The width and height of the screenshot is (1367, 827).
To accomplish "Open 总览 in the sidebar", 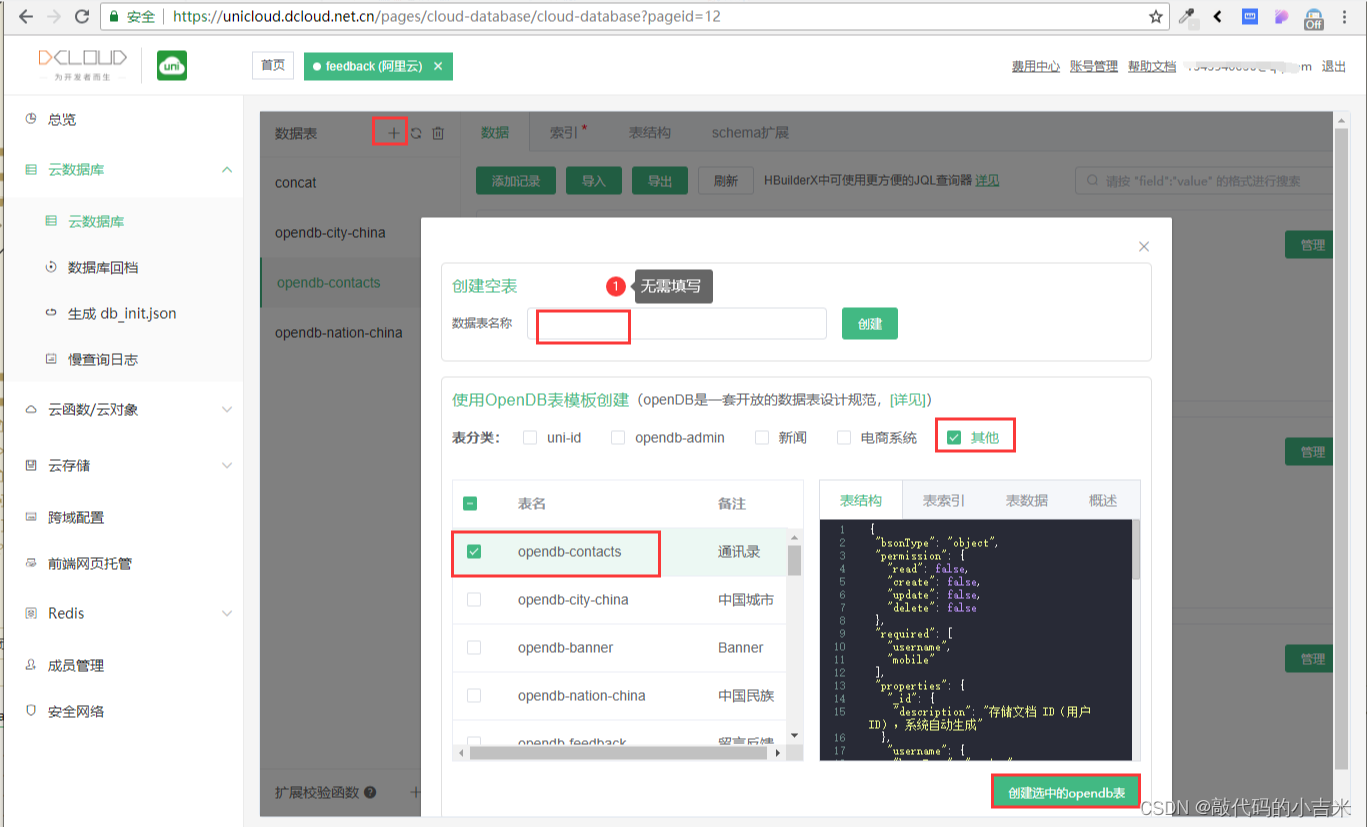I will coord(62,119).
